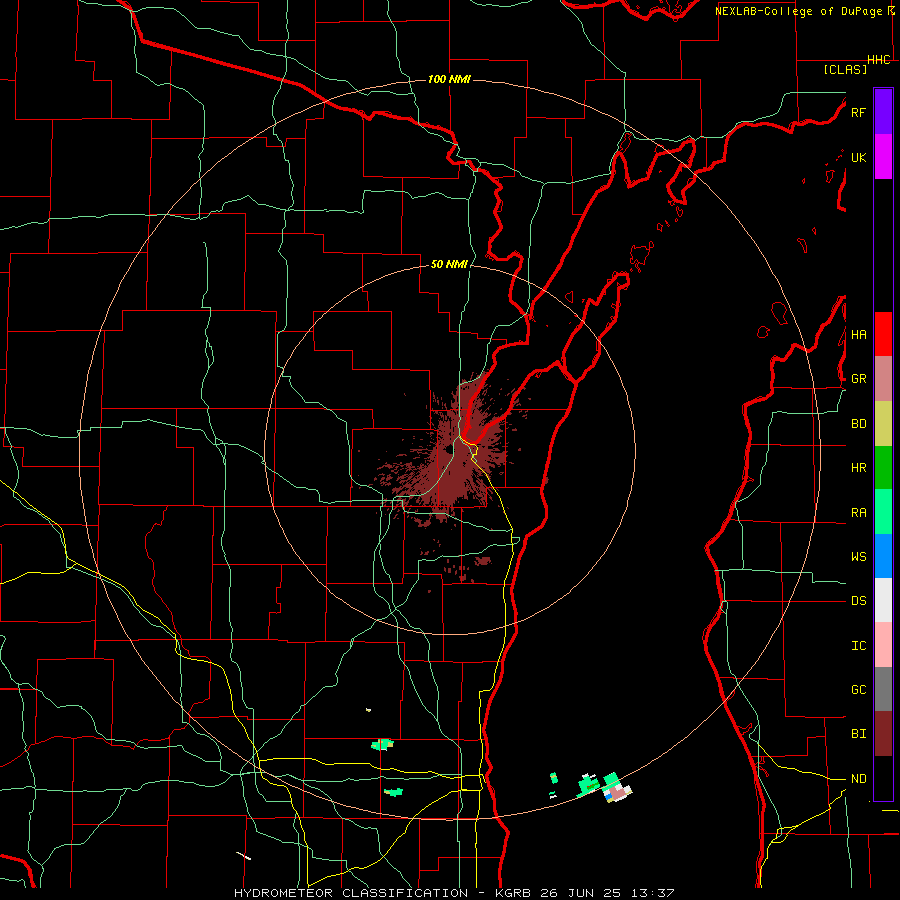
Task: Click the IC pink legend swatch
Action: pos(883,645)
